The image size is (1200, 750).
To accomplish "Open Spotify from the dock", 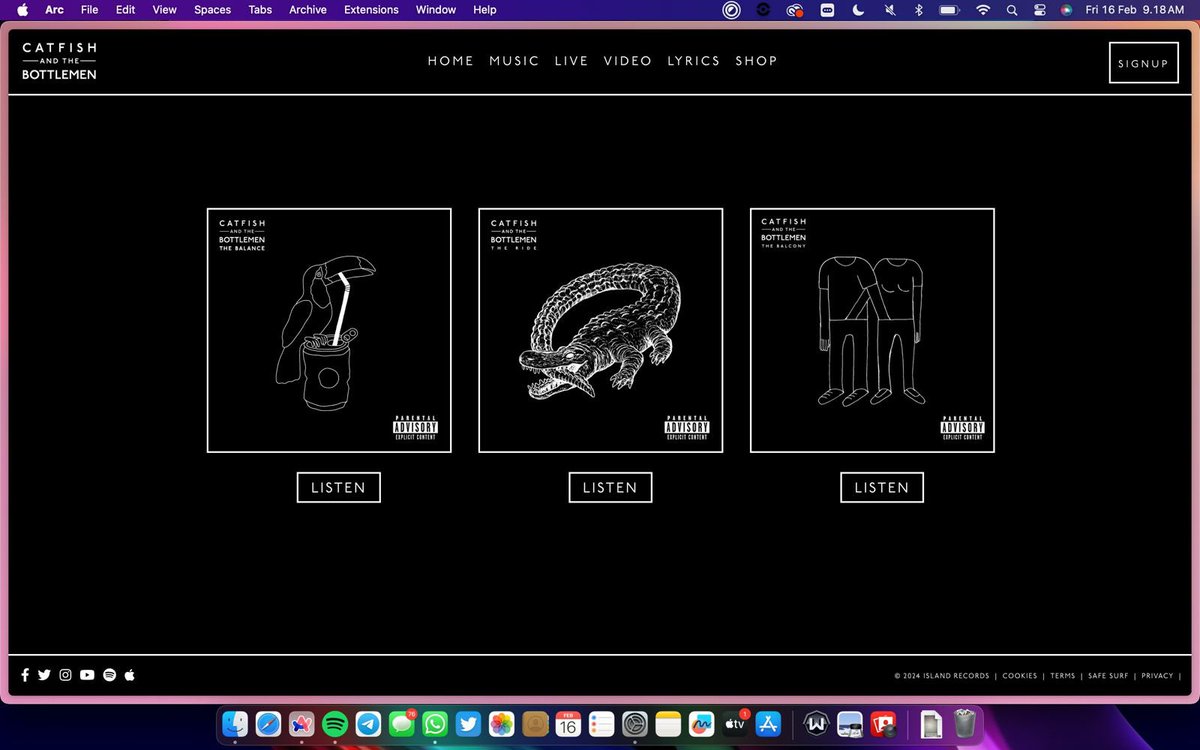I will pyautogui.click(x=335, y=723).
